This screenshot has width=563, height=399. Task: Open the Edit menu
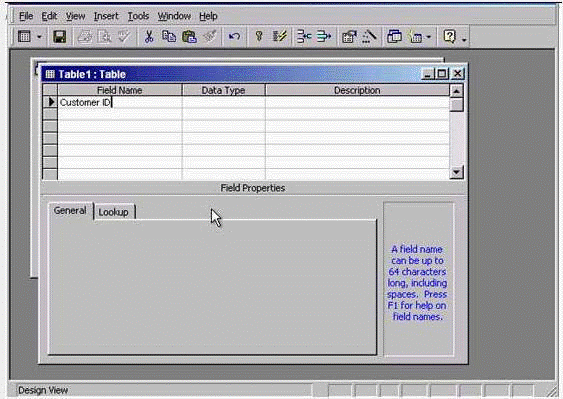click(x=49, y=16)
